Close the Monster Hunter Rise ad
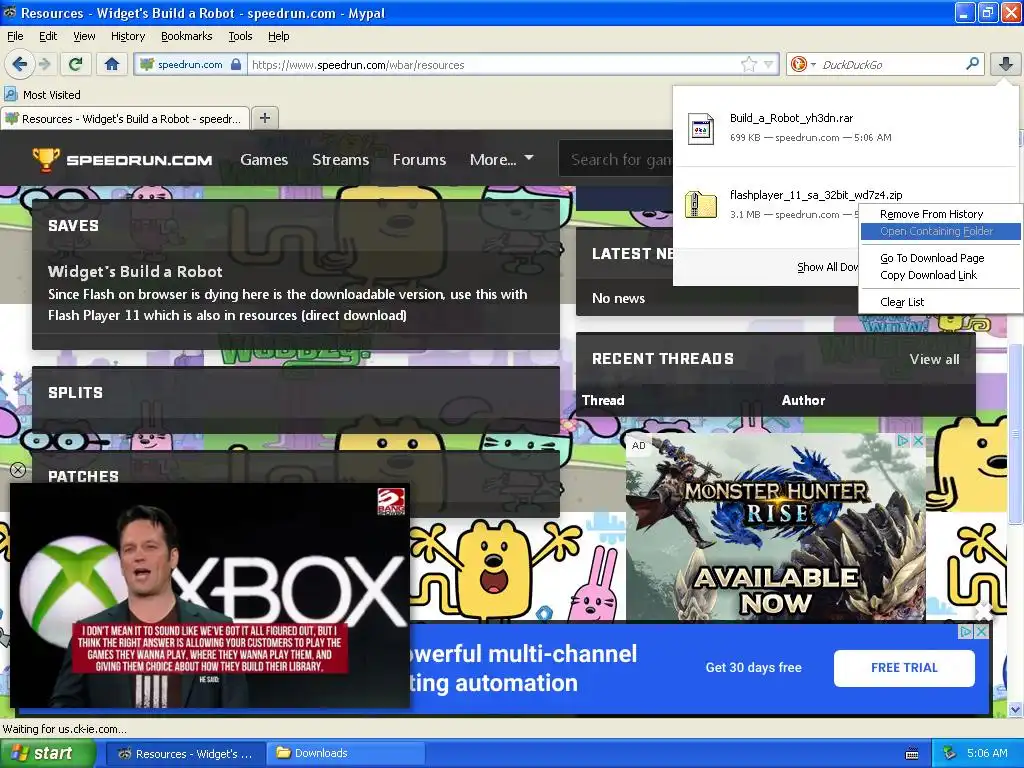The image size is (1024, 768). (918, 441)
